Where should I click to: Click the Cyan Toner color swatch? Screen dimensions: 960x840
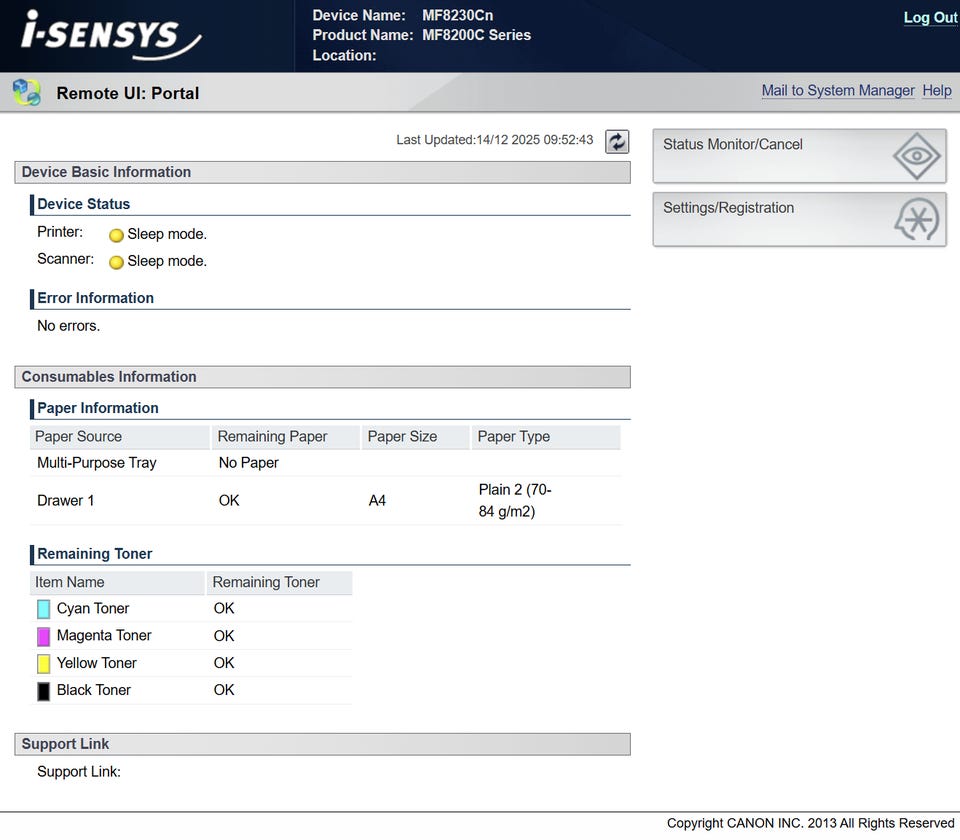pos(43,609)
